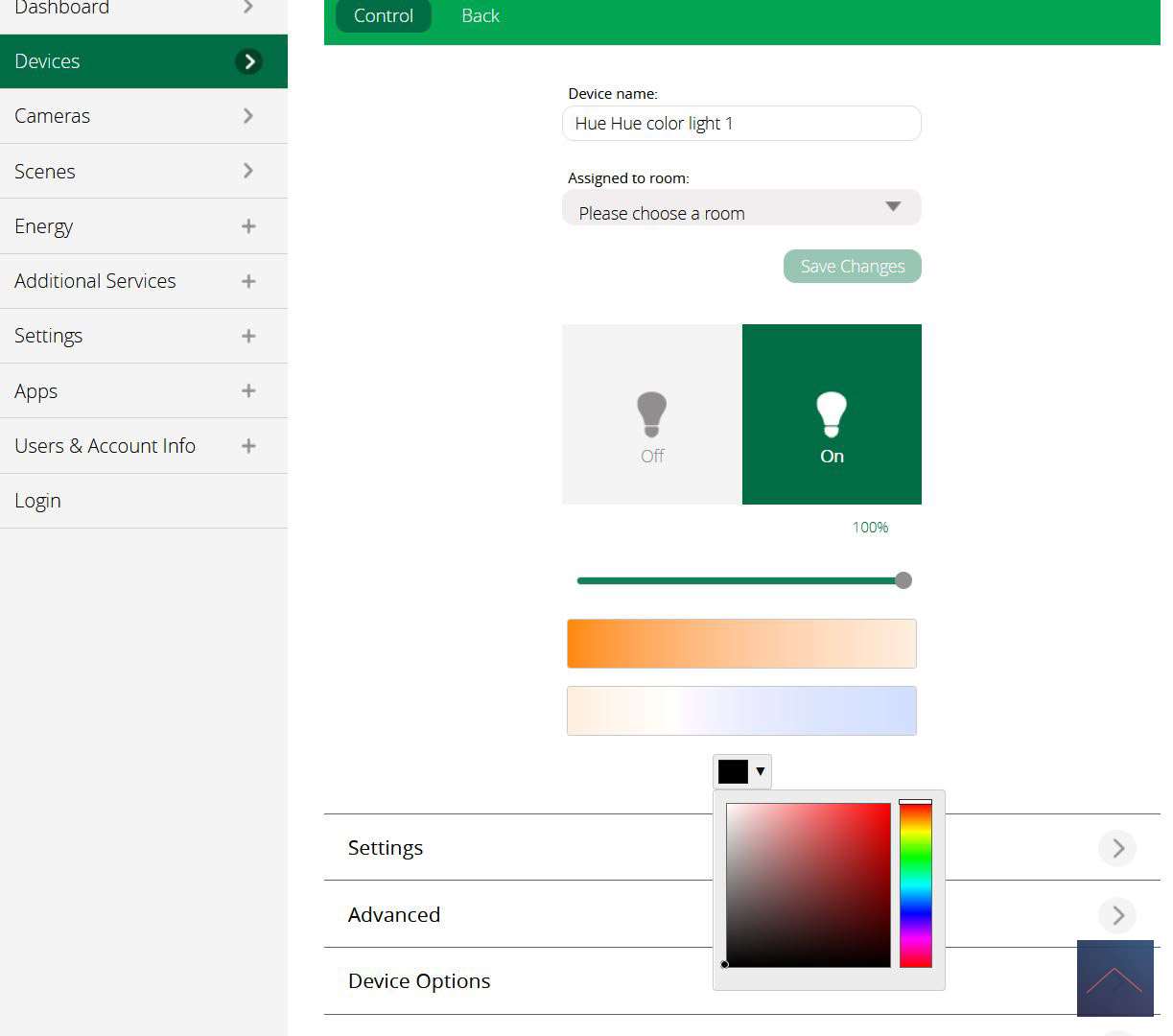Click the scroll-to-top arrow icon
This screenshot has width=1173, height=1036.
[1114, 978]
